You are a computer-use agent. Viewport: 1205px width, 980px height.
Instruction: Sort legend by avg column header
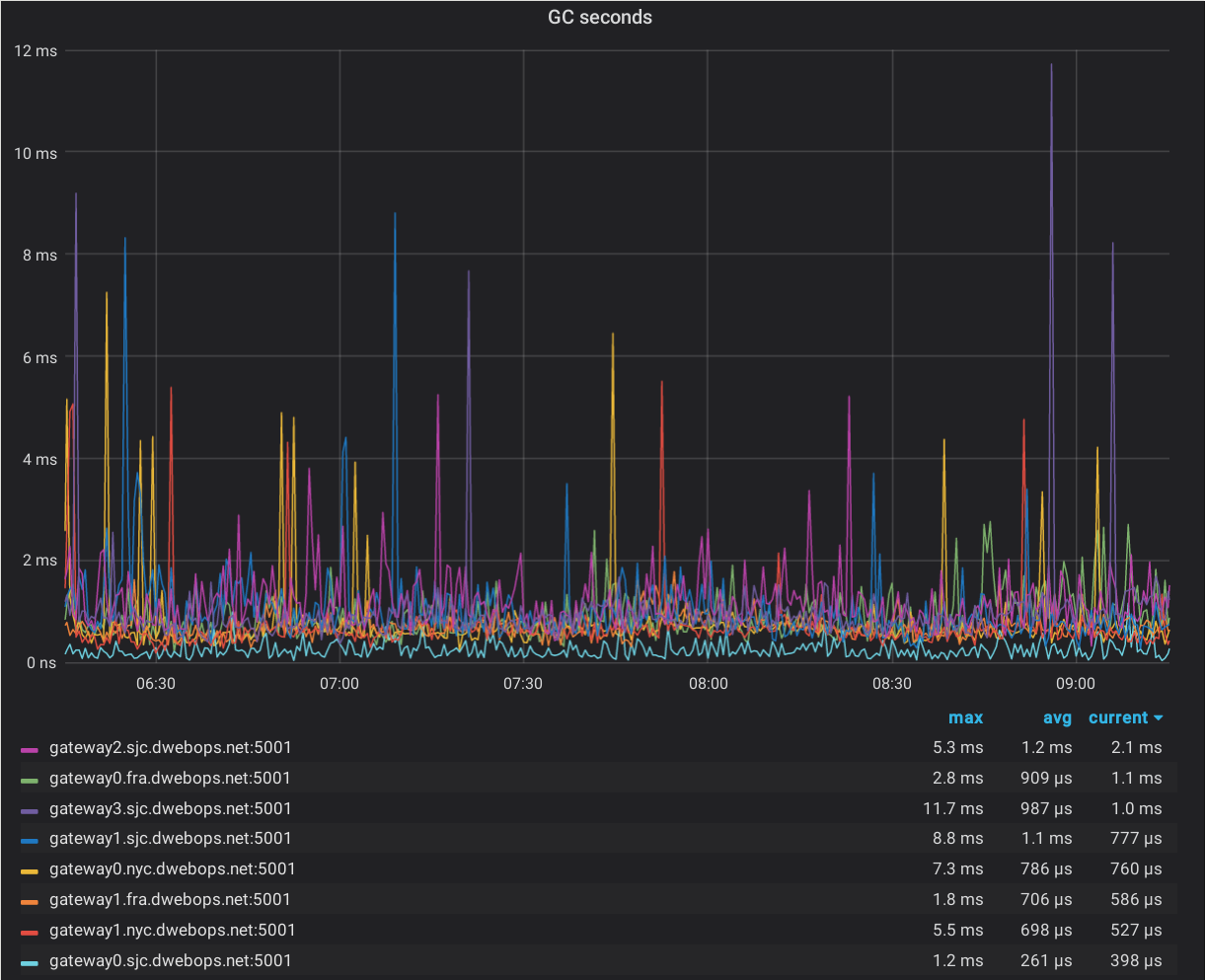pos(1056,717)
